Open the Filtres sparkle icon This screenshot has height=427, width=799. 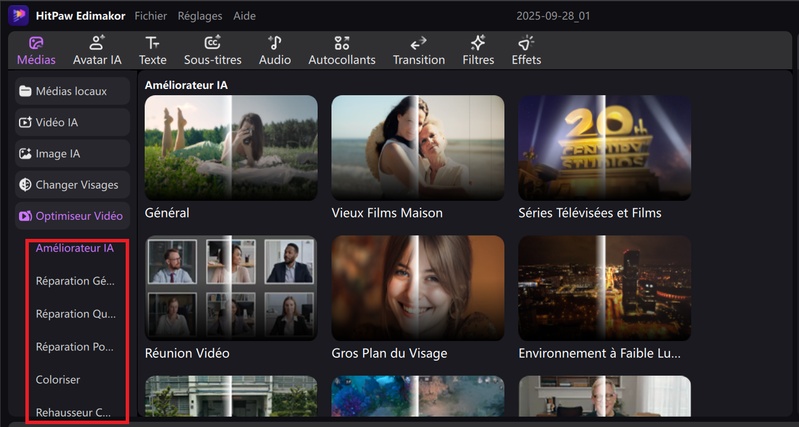tap(478, 43)
